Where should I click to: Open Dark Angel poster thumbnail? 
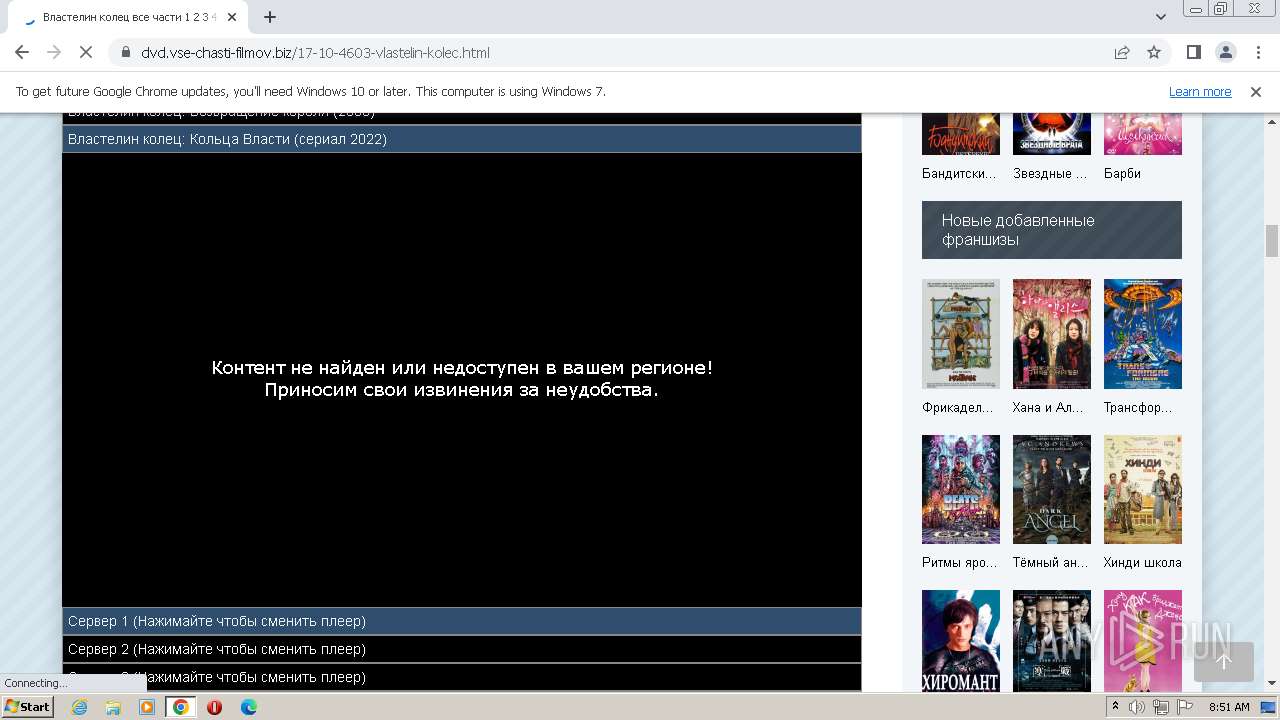[x=1051, y=489]
